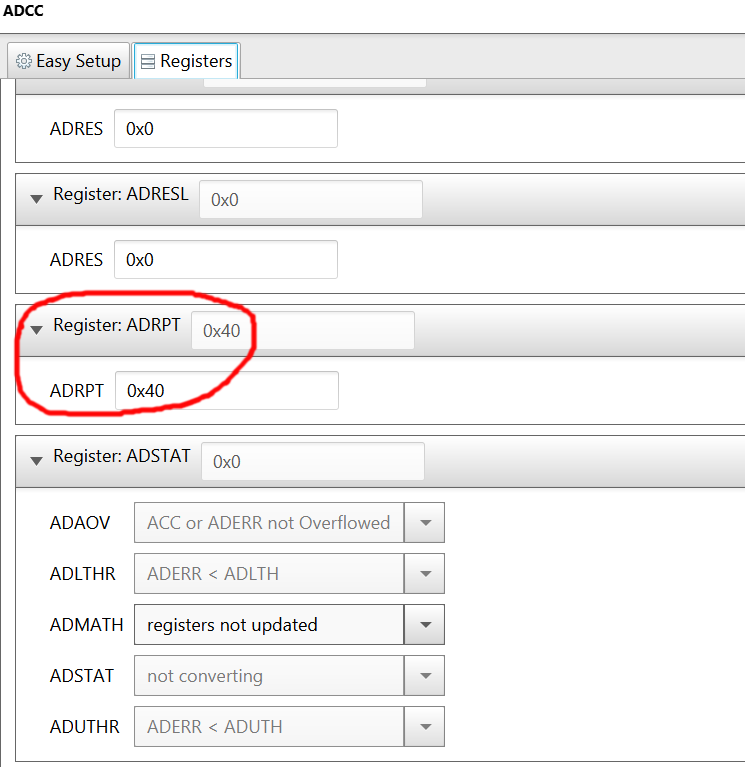Click the topmost ADRES value field
The width and height of the screenshot is (745, 767).
tap(226, 129)
